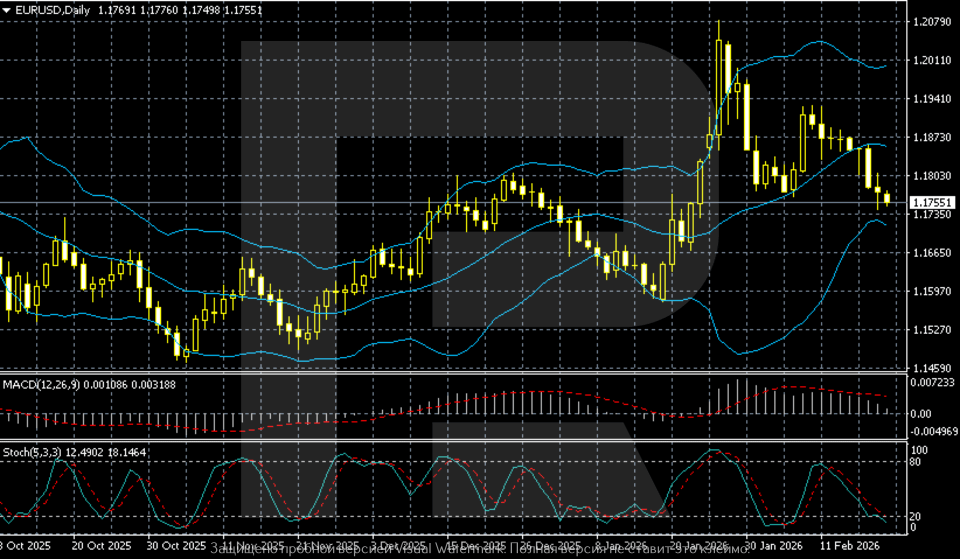960x559 pixels.
Task: Click the 1.14590 price scale label
Action: 931,368
